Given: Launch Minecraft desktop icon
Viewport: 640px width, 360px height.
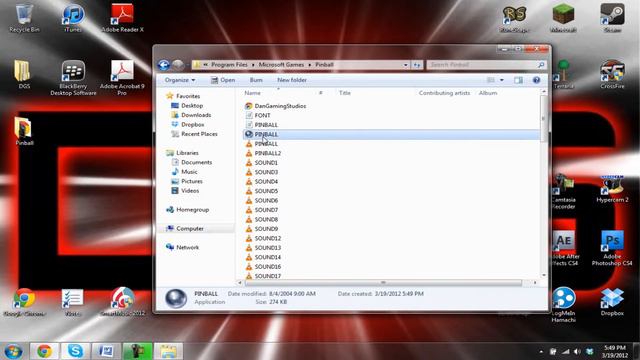Looking at the screenshot, I should (x=563, y=18).
